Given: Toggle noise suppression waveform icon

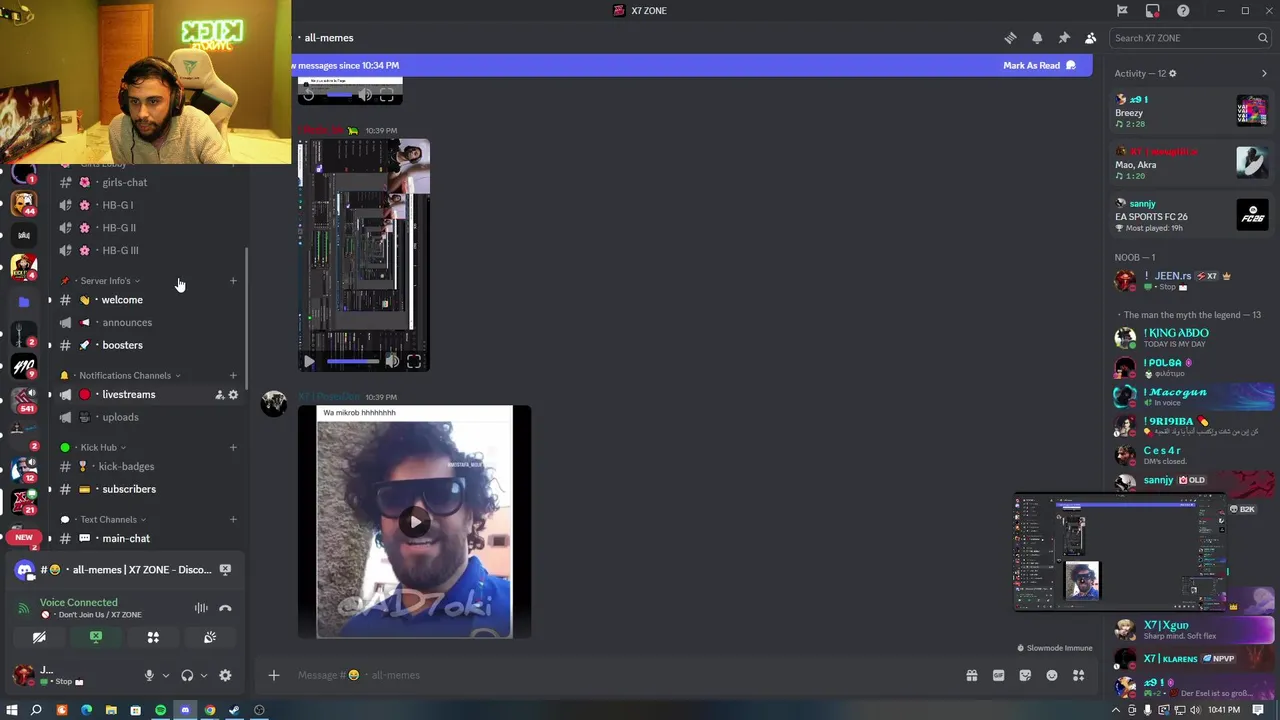Looking at the screenshot, I should (201, 608).
